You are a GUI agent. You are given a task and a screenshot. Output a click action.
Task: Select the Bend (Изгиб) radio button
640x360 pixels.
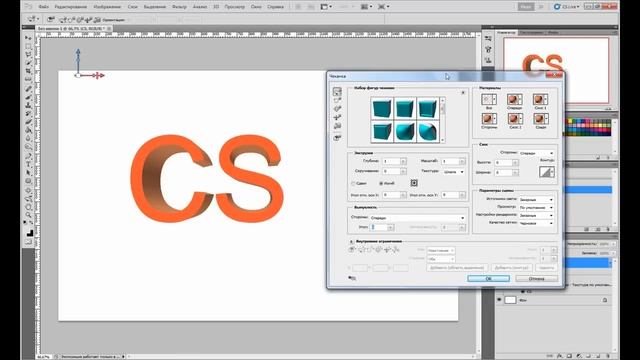click(381, 184)
